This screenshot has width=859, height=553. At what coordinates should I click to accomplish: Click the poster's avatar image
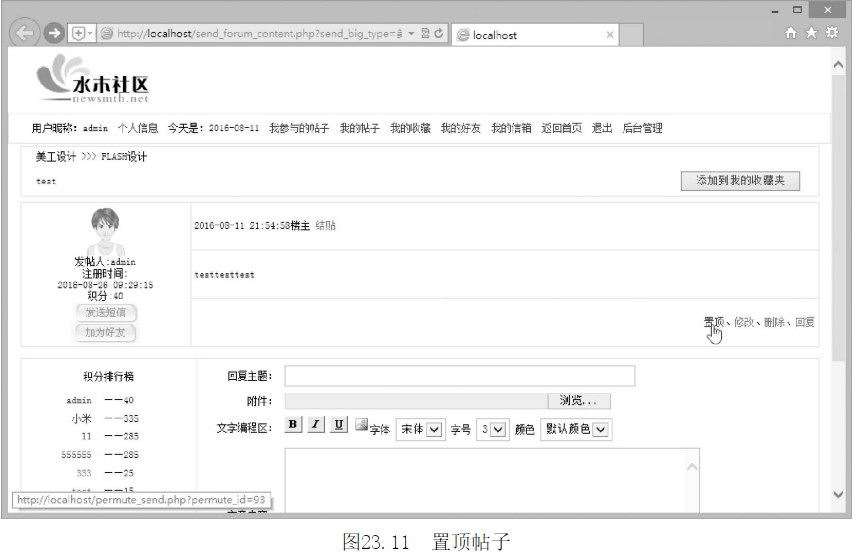tap(105, 231)
